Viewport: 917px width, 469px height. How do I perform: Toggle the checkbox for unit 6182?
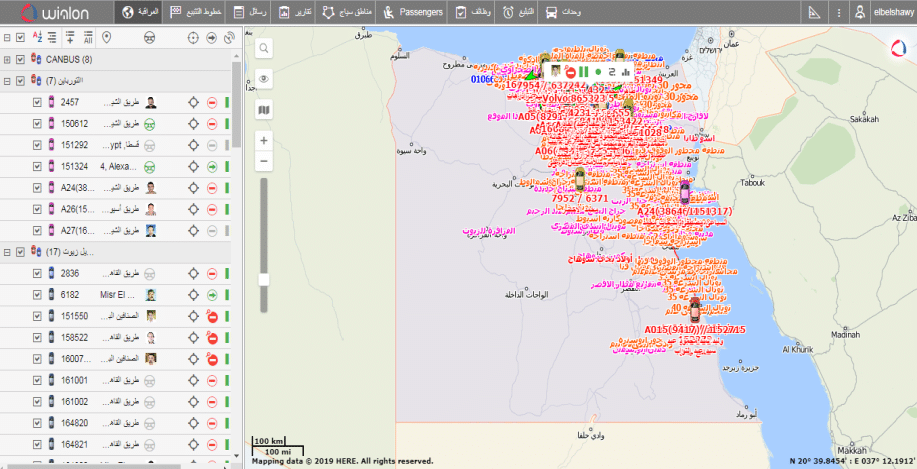[37, 295]
